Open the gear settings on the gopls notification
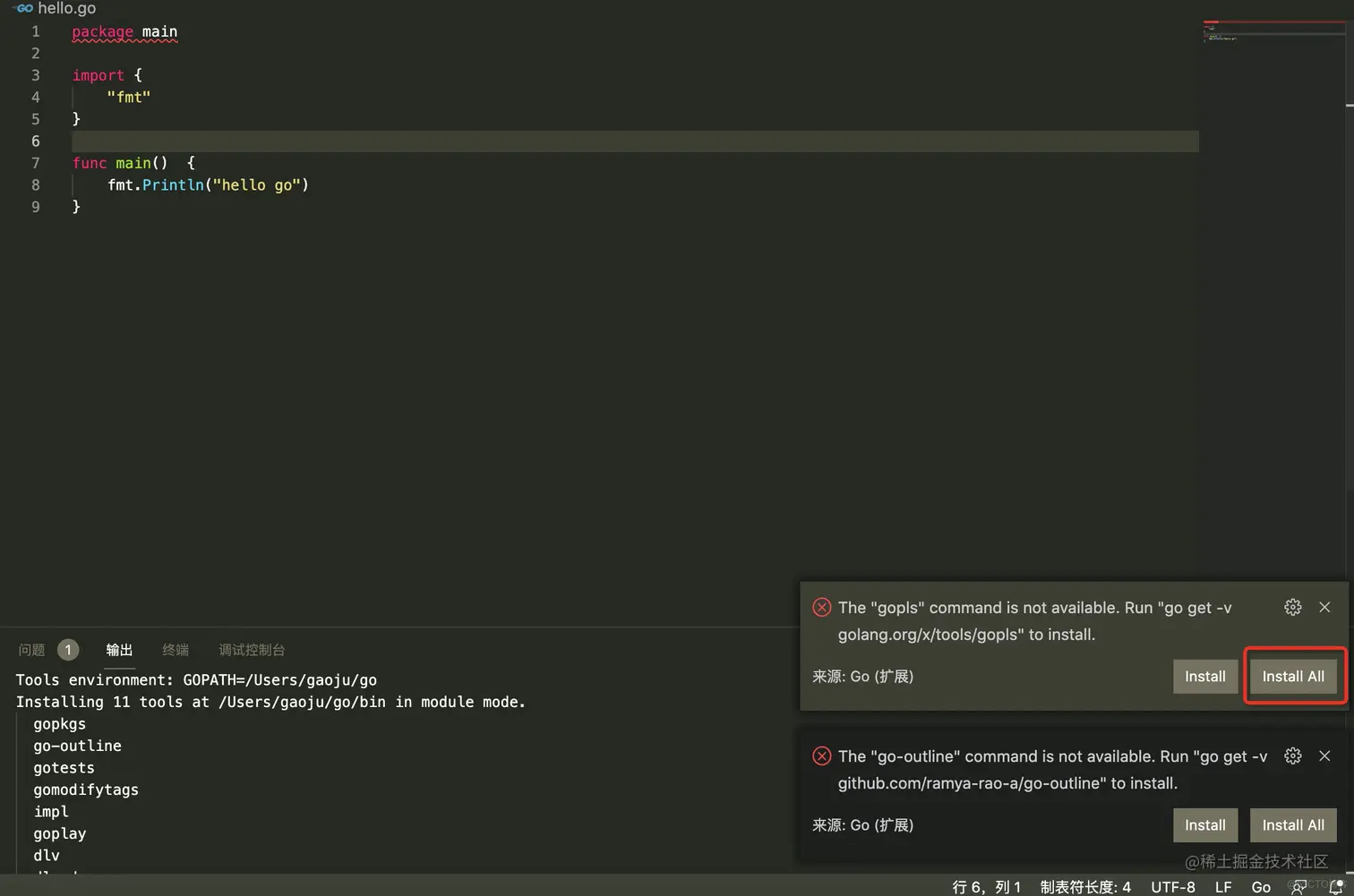The height and width of the screenshot is (896, 1354). tap(1292, 607)
